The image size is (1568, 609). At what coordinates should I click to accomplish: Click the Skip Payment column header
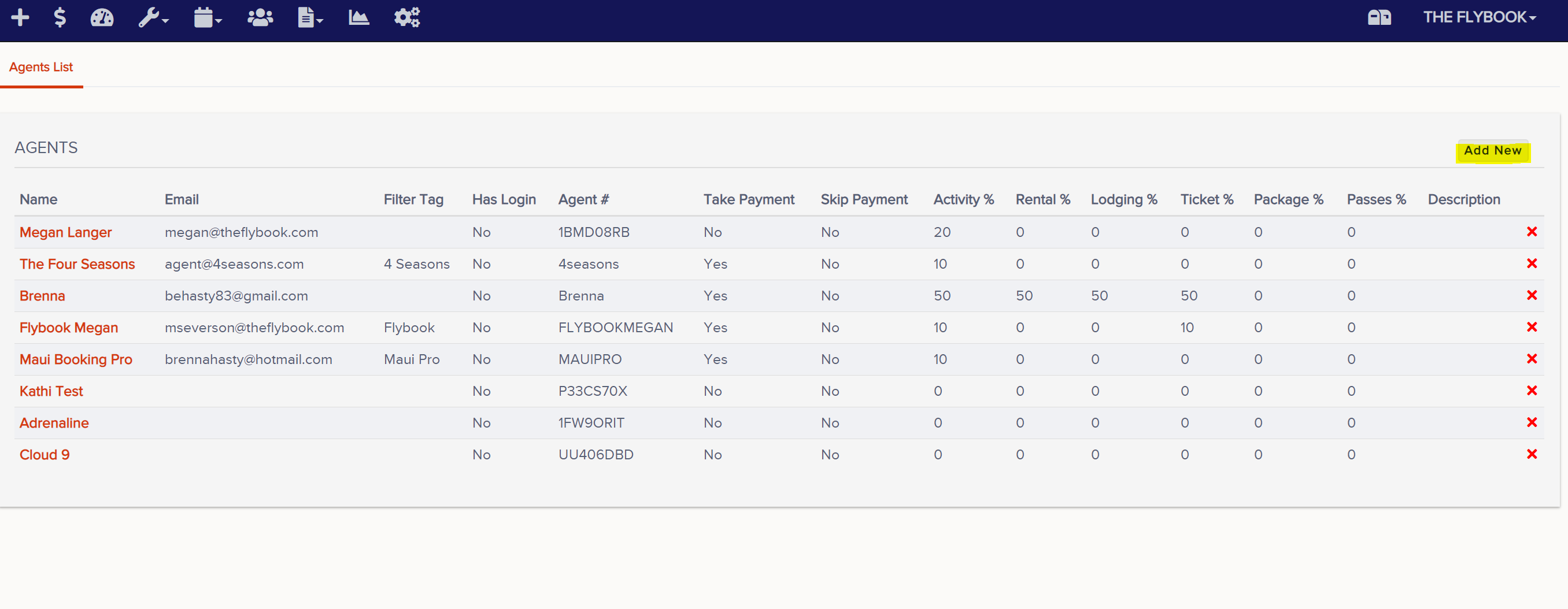pos(864,199)
